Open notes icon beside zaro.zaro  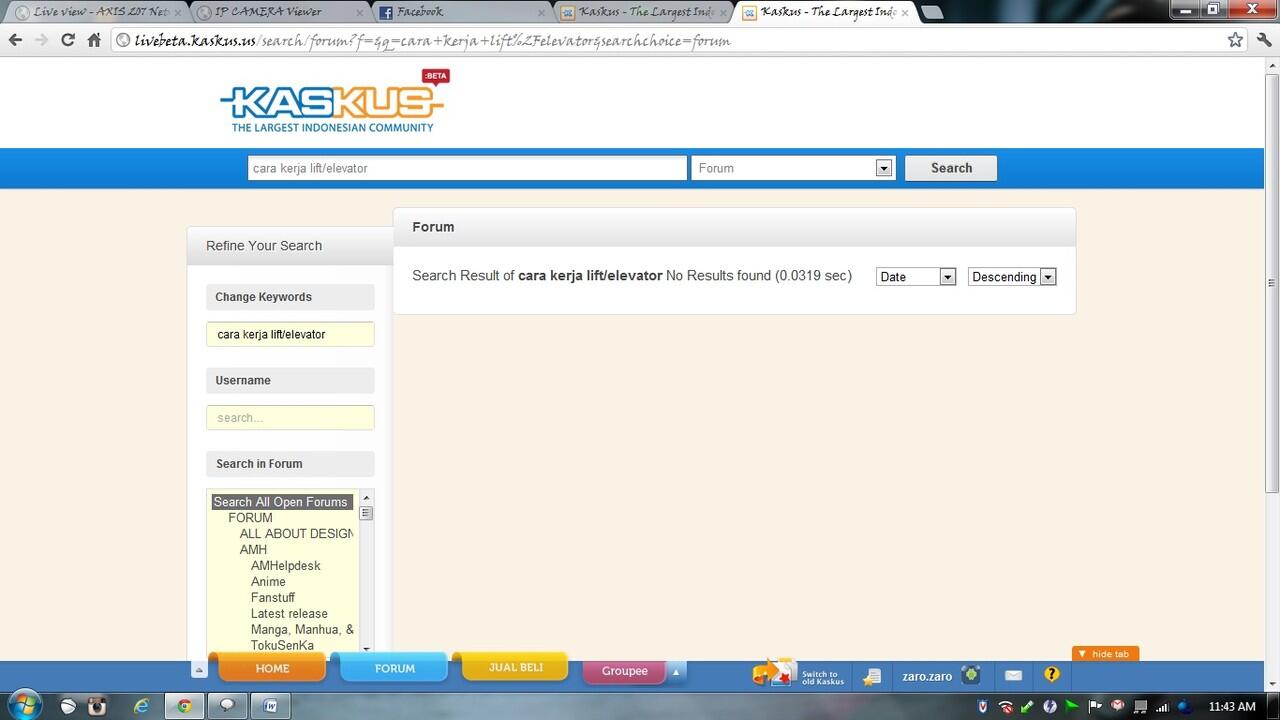coord(872,677)
